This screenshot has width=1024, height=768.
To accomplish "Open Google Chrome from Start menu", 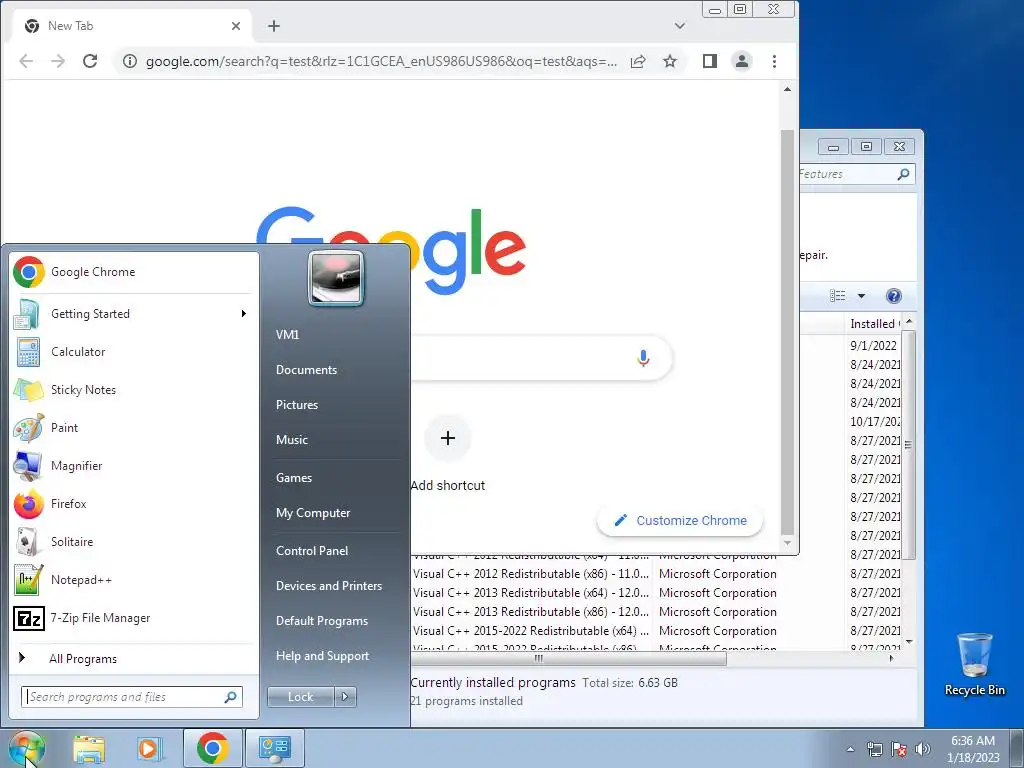I will pyautogui.click(x=134, y=272).
